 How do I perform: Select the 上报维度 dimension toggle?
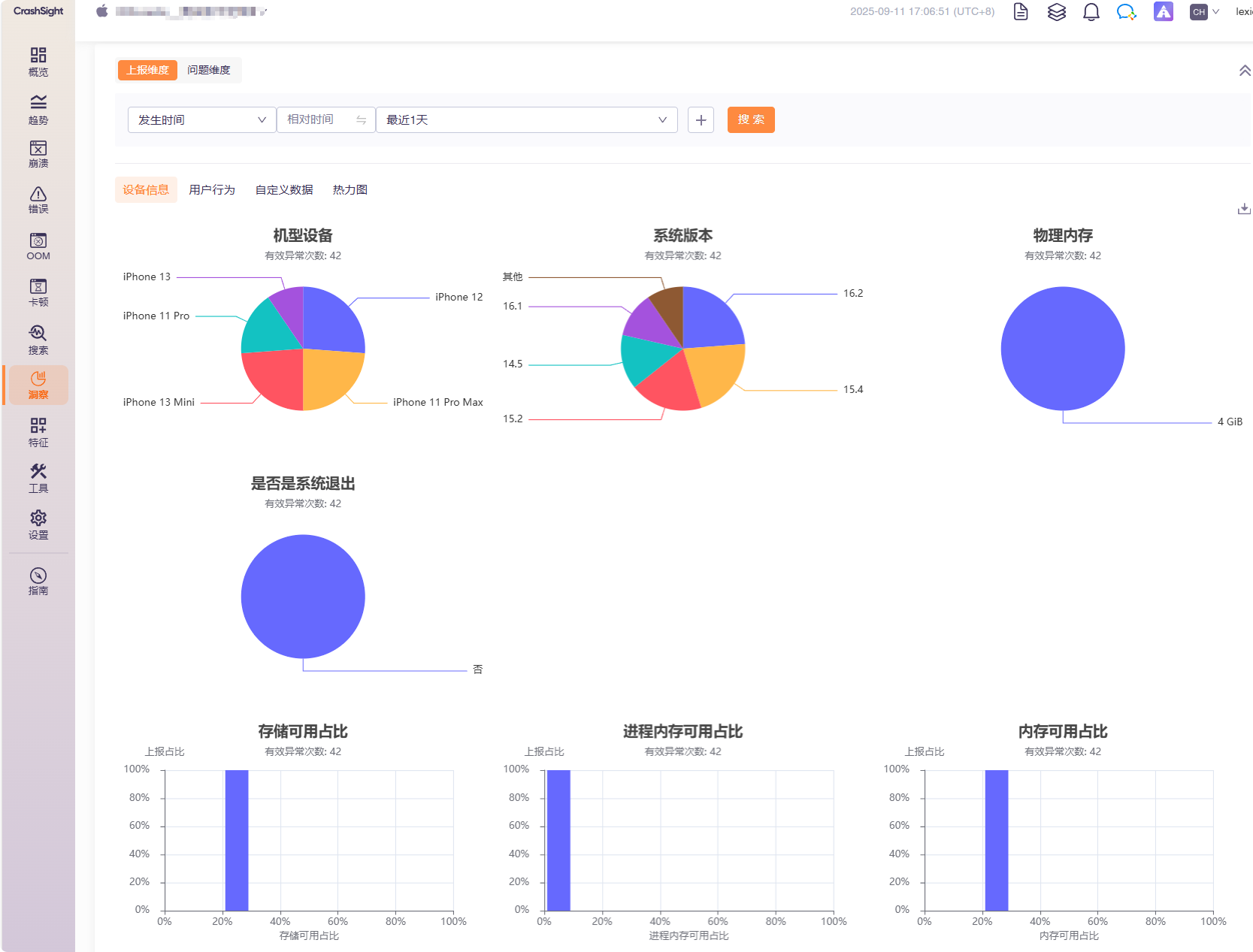tap(147, 70)
